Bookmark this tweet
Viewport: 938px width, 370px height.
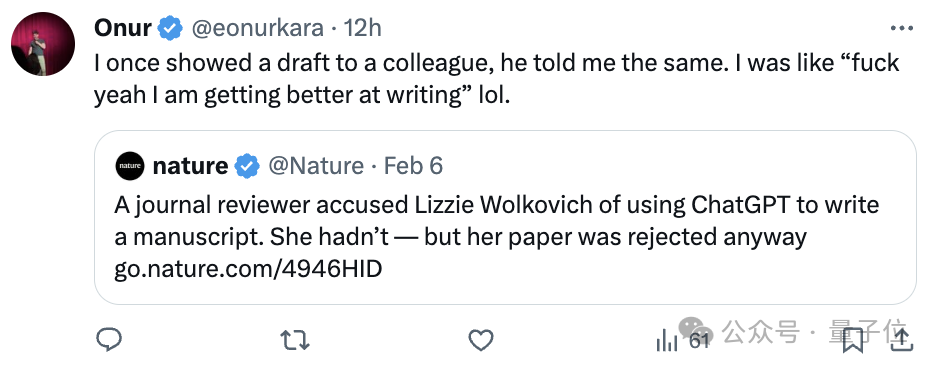(853, 341)
